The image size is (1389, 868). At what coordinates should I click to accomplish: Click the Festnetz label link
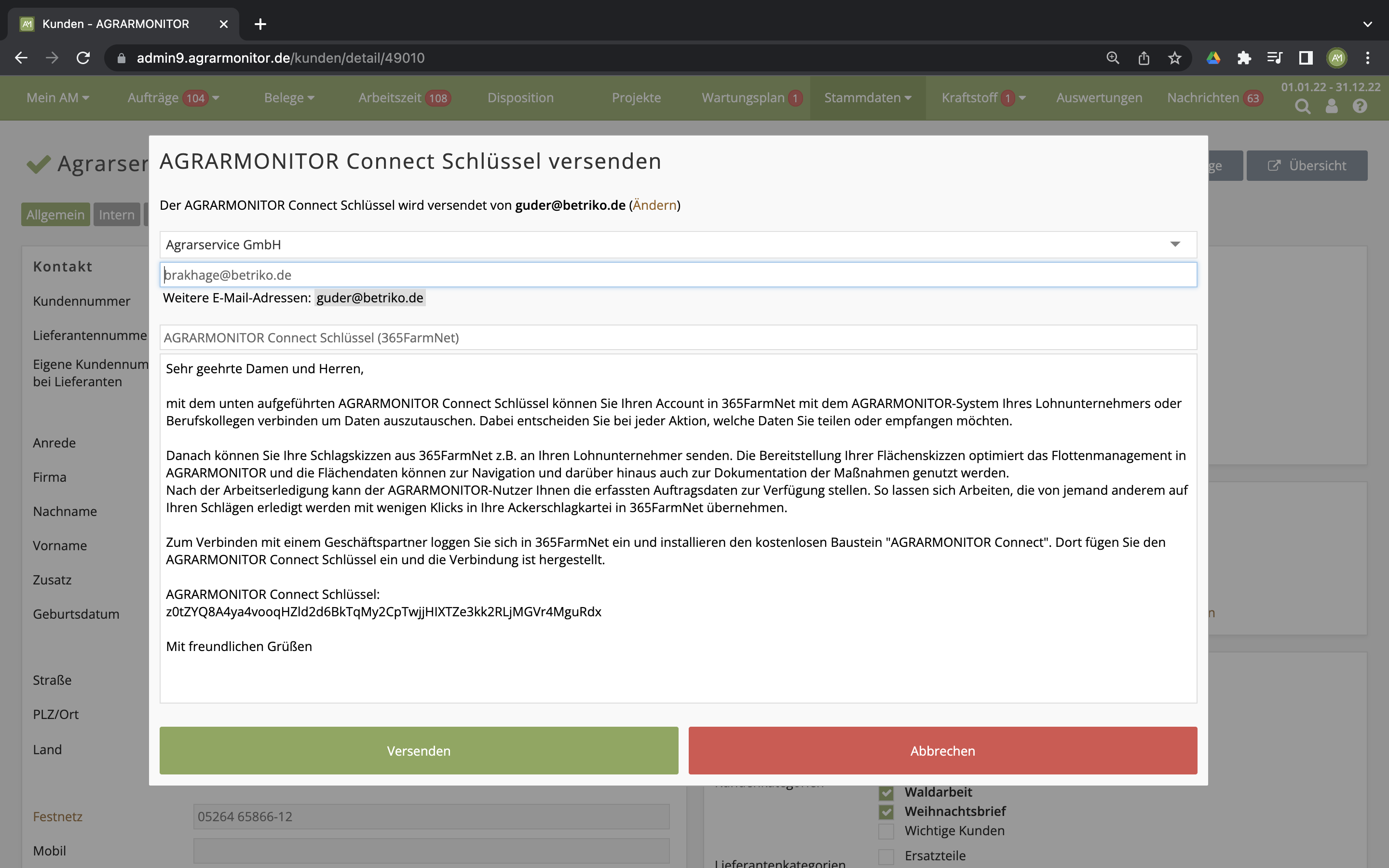click(57, 816)
